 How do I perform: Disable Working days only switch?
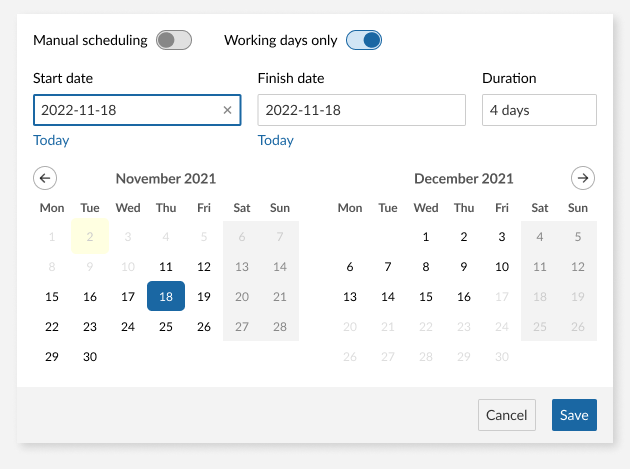[x=364, y=41]
